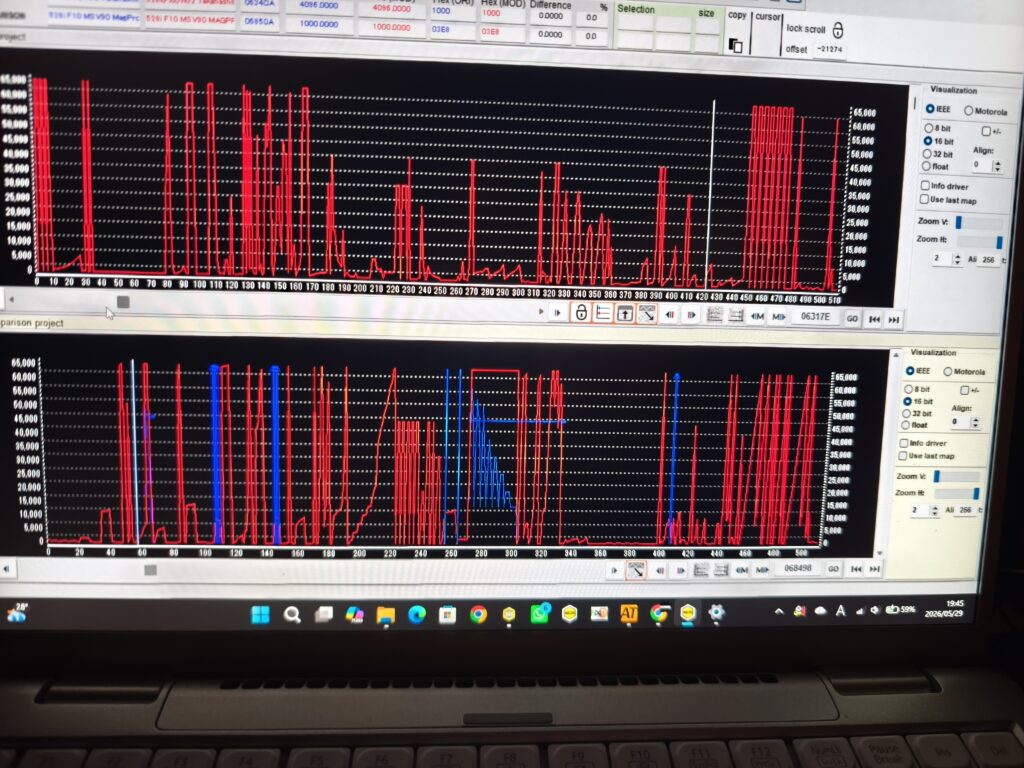Click red previous difference arrow in bottom toolbar
Viewport: 1024px width, 768px height.
[x=660, y=571]
